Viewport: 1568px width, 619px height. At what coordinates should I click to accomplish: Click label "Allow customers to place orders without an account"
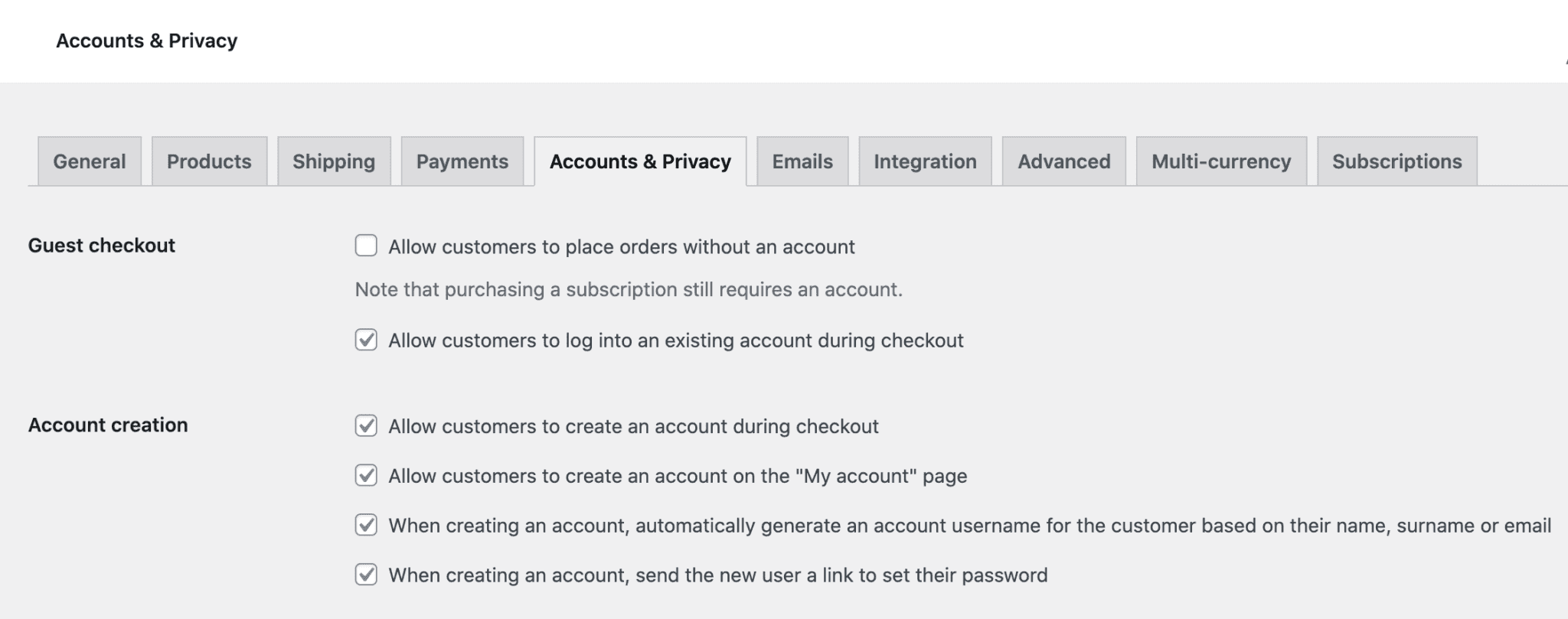[622, 246]
